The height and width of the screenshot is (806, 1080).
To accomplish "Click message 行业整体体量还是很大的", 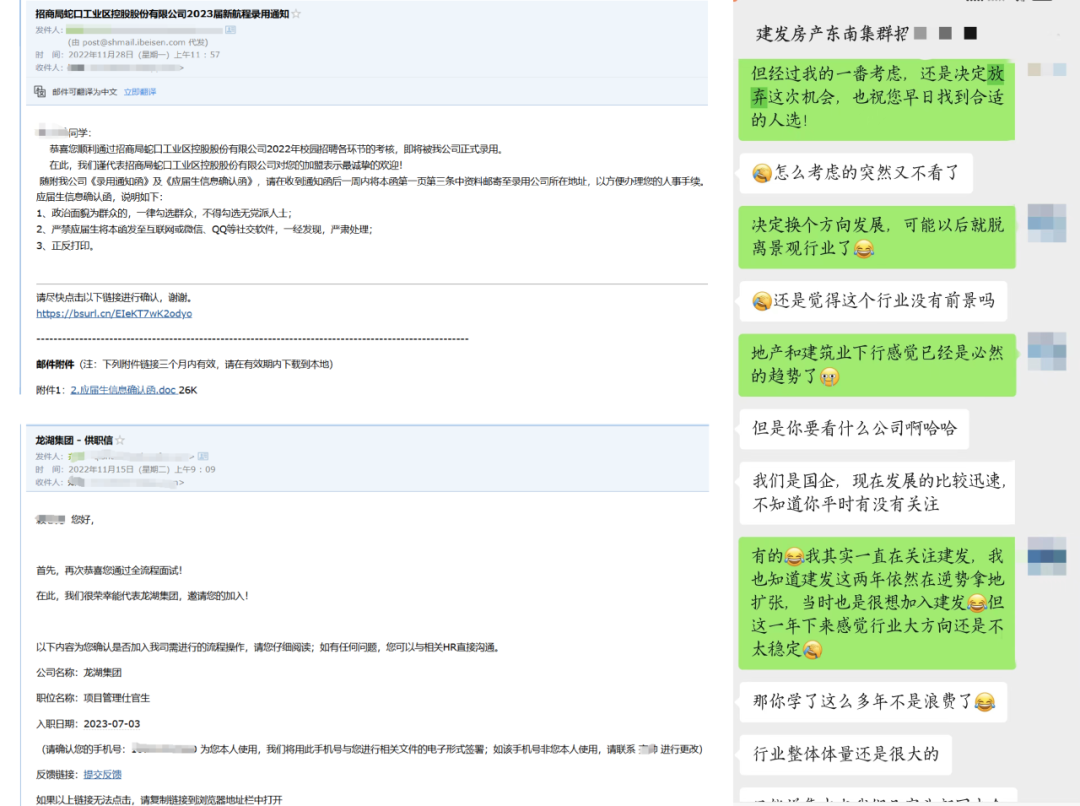I will [846, 754].
